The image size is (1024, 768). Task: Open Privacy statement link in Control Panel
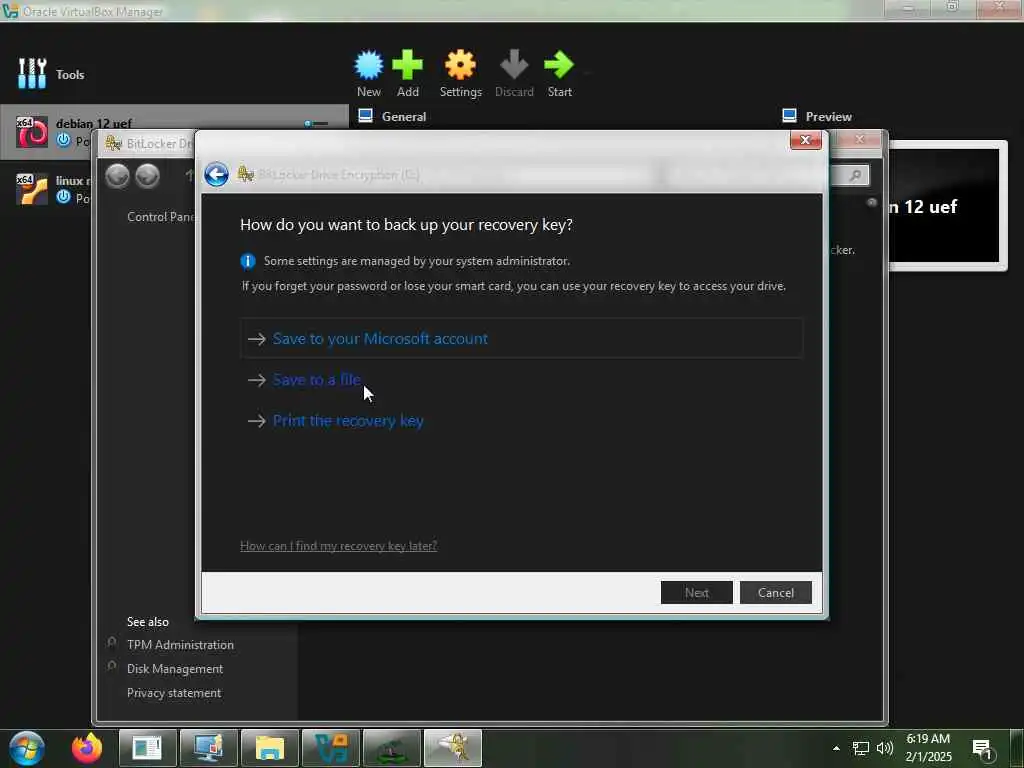coord(174,693)
